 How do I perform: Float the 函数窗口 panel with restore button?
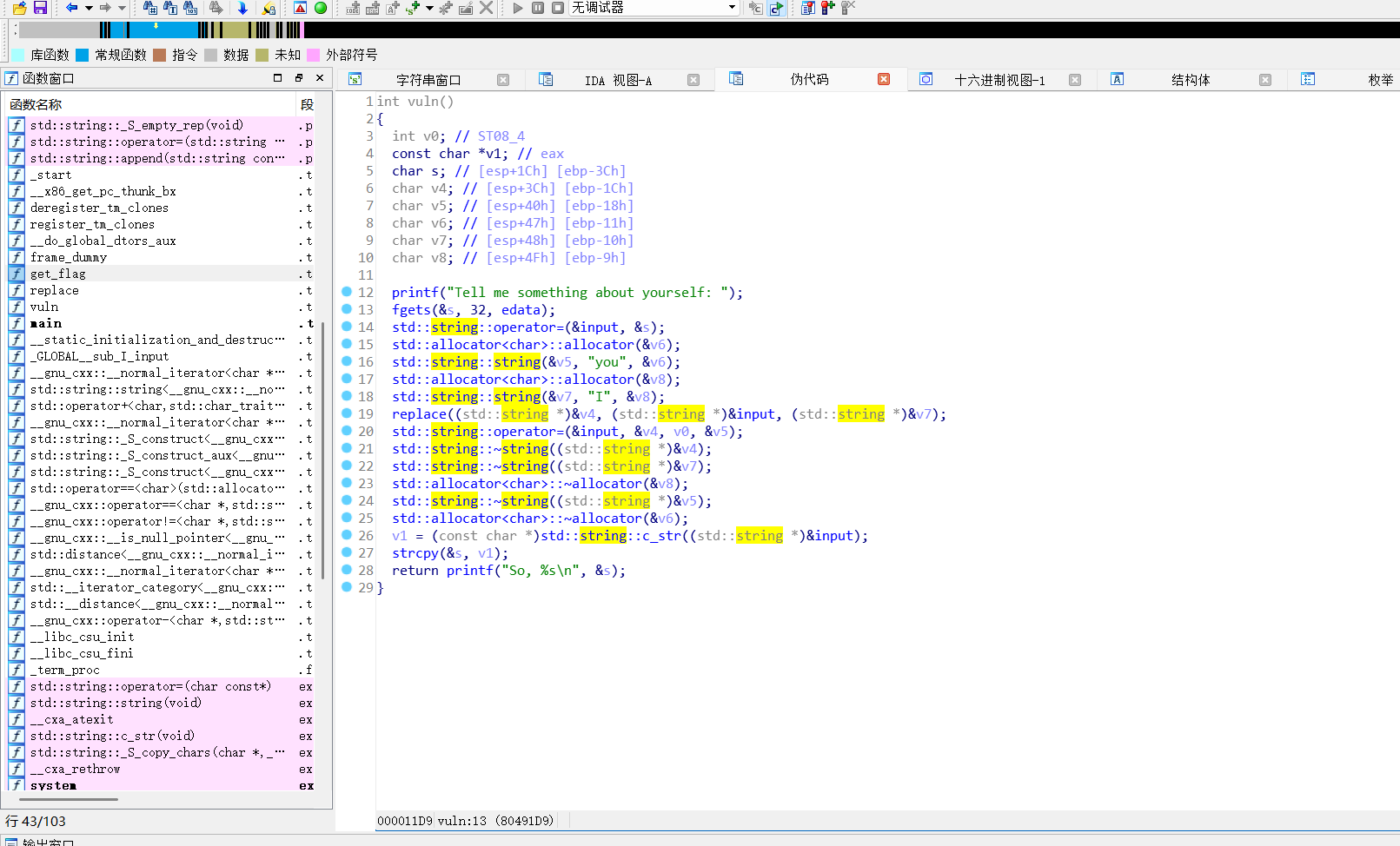(x=299, y=77)
